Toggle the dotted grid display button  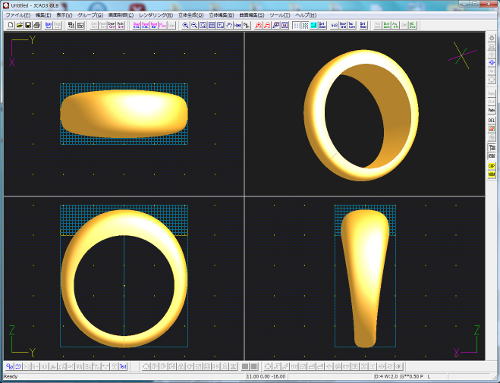click(296, 25)
